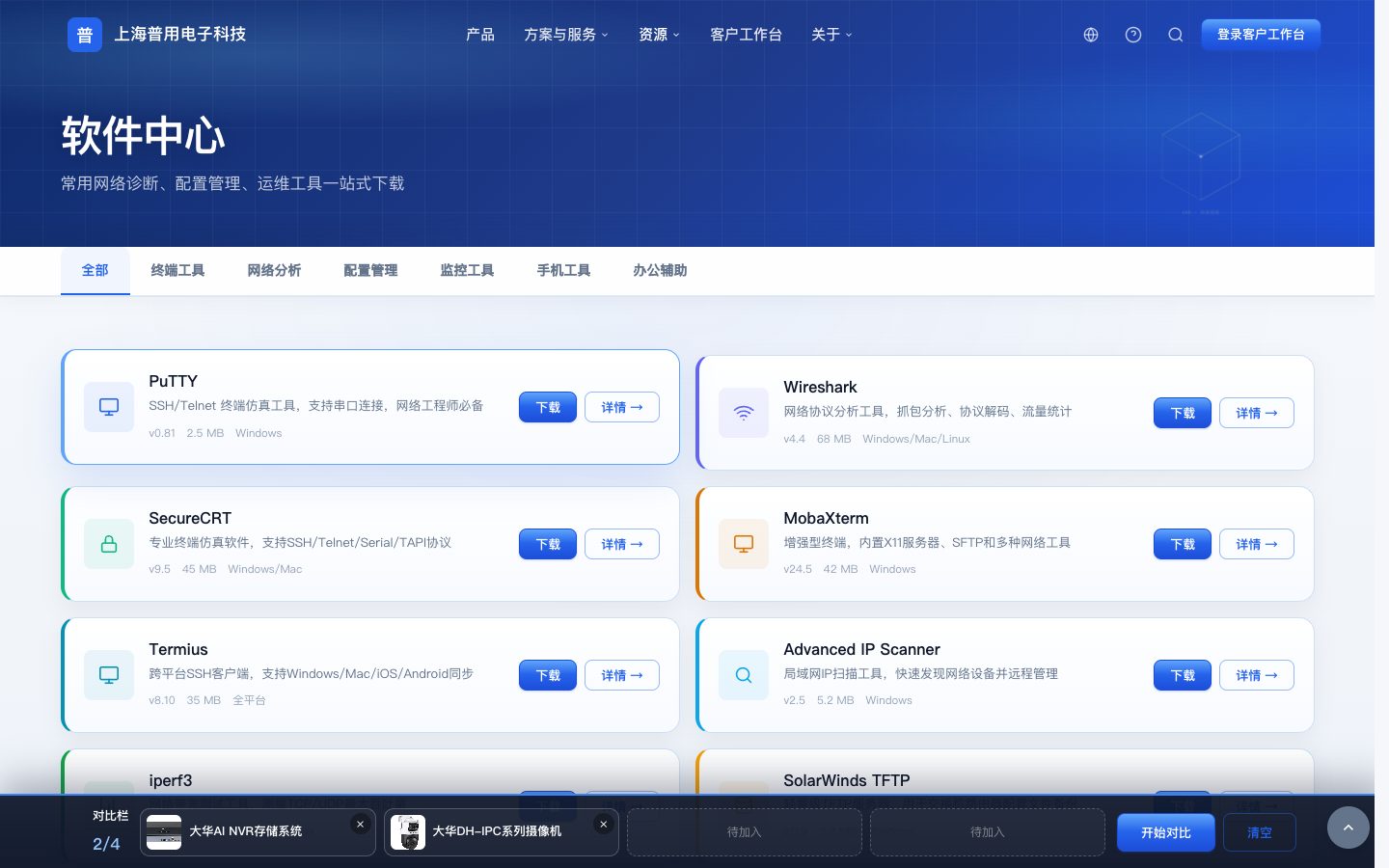Click the Advanced IP Scanner search icon
Image resolution: width=1389 pixels, height=868 pixels.
744,675
